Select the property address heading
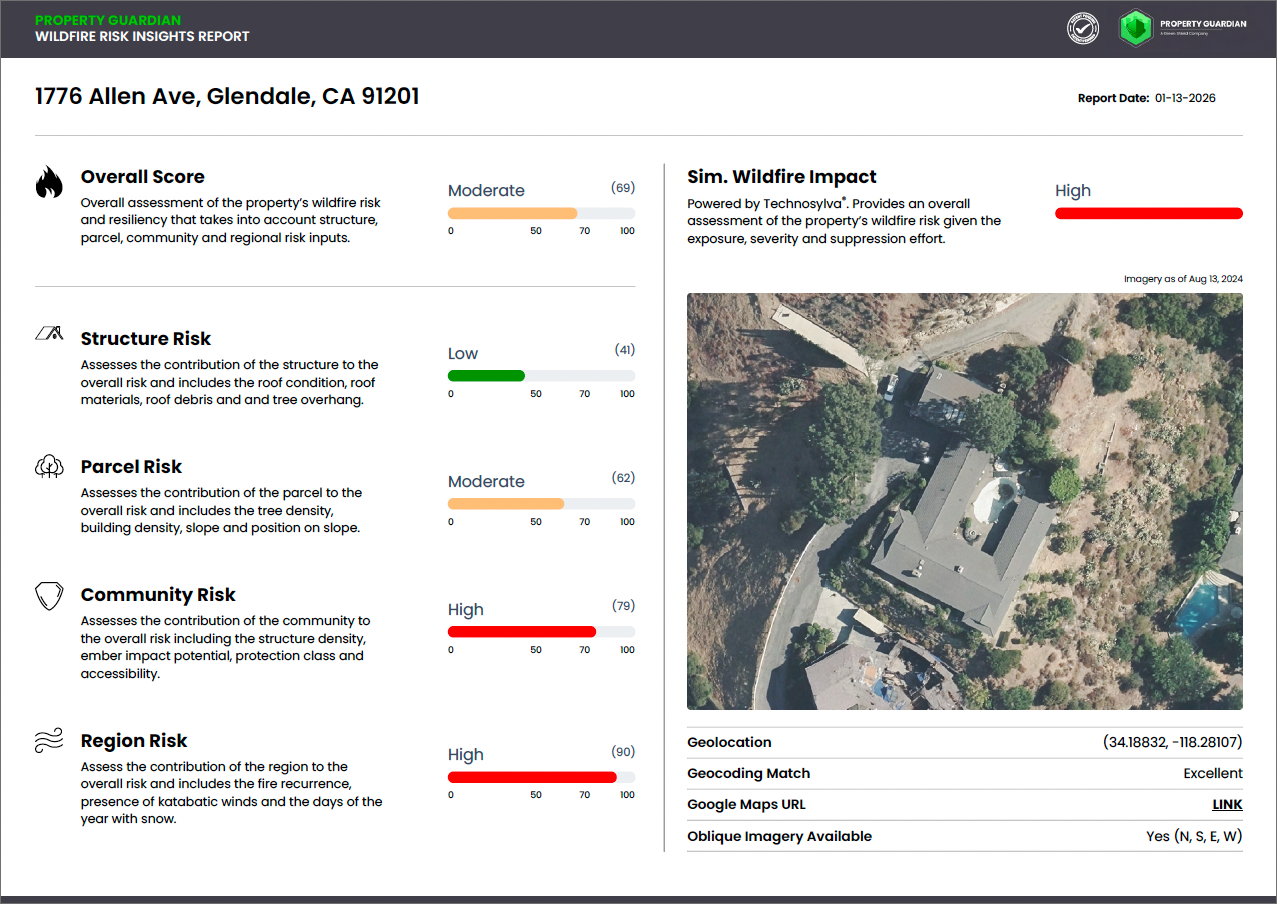The width and height of the screenshot is (1277, 904). 226,97
